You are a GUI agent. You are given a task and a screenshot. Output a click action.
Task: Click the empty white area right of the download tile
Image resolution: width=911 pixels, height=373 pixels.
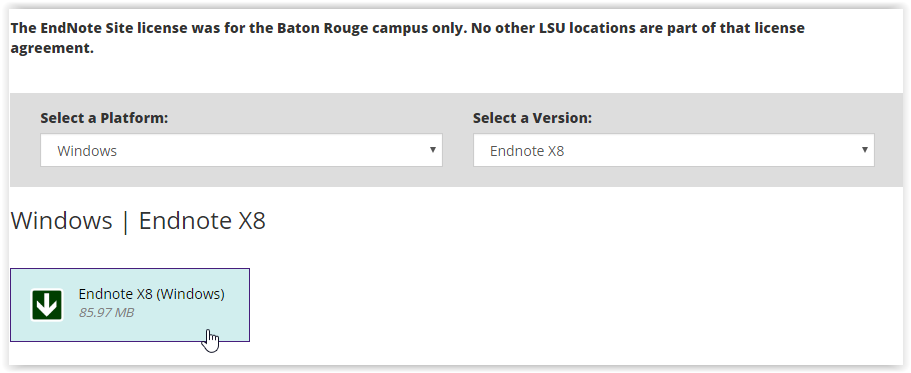(x=575, y=304)
